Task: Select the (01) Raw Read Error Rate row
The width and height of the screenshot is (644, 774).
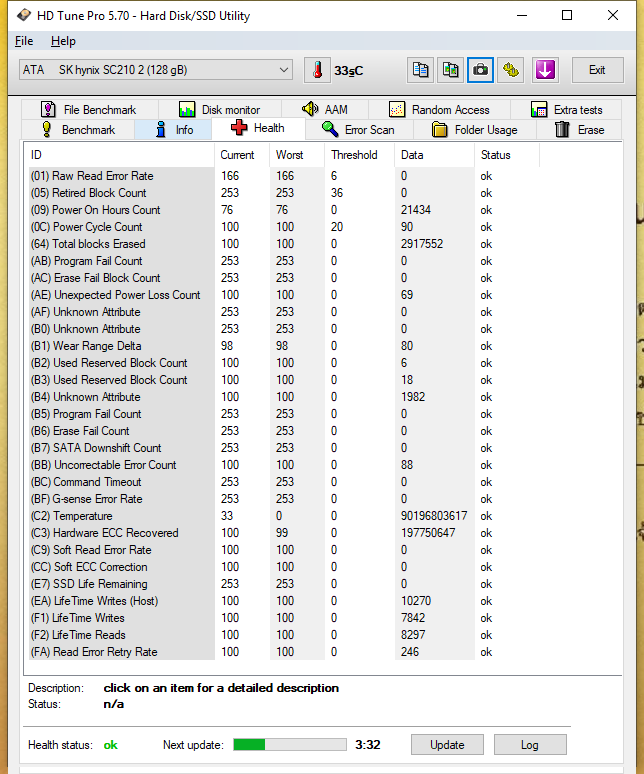Action: point(284,176)
